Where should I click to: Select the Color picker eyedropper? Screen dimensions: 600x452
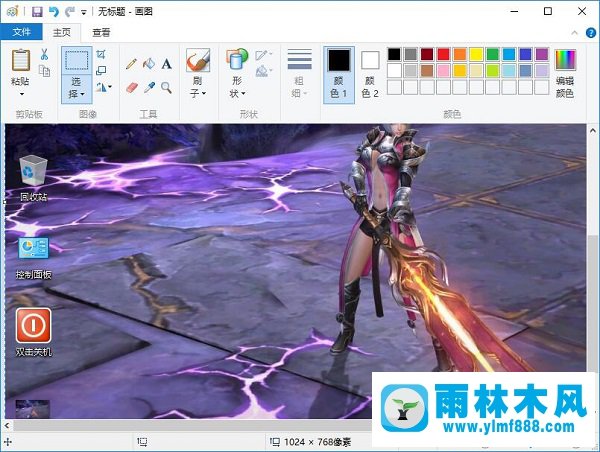149,88
